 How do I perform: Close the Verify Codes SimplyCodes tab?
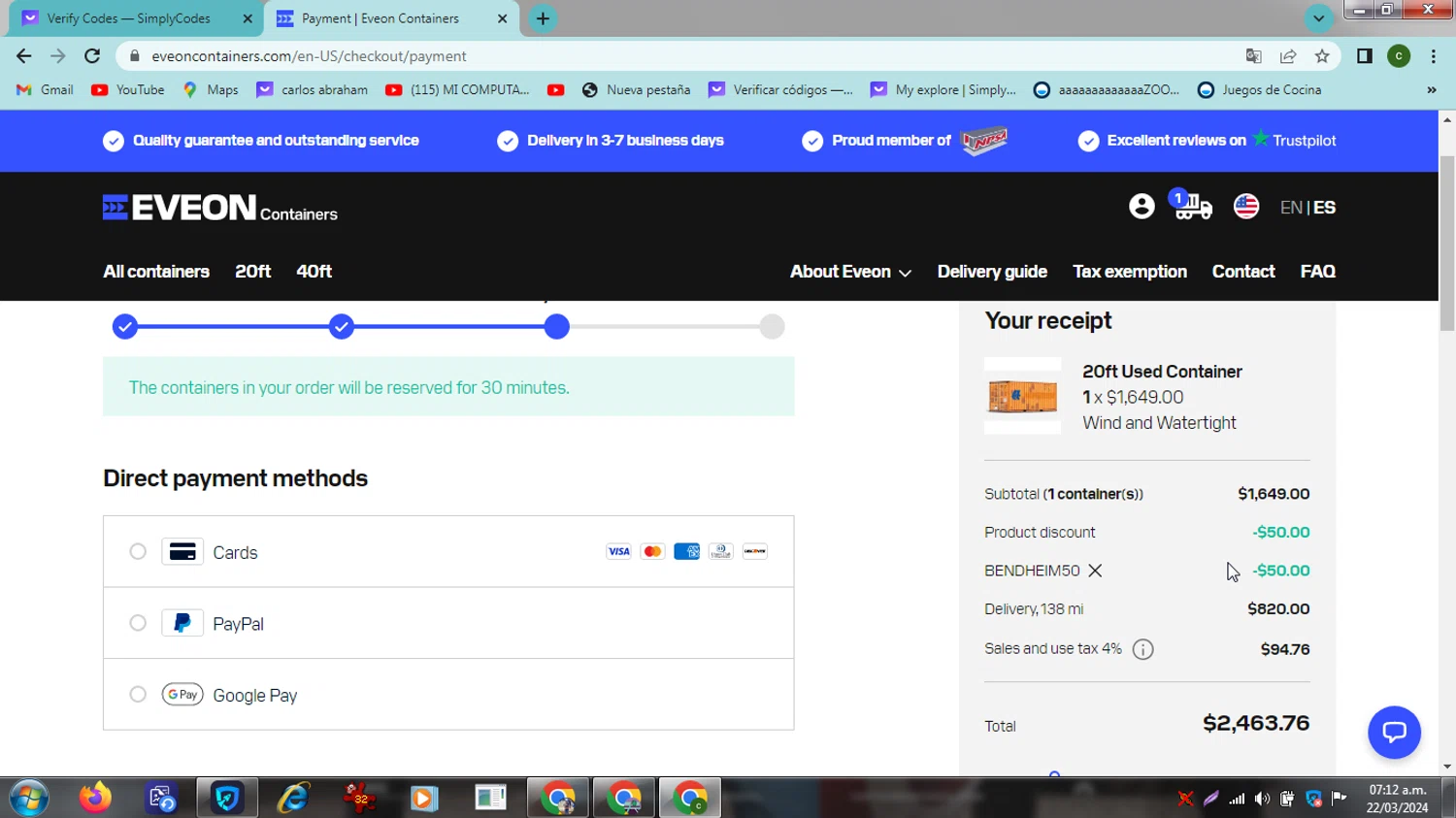248,18
